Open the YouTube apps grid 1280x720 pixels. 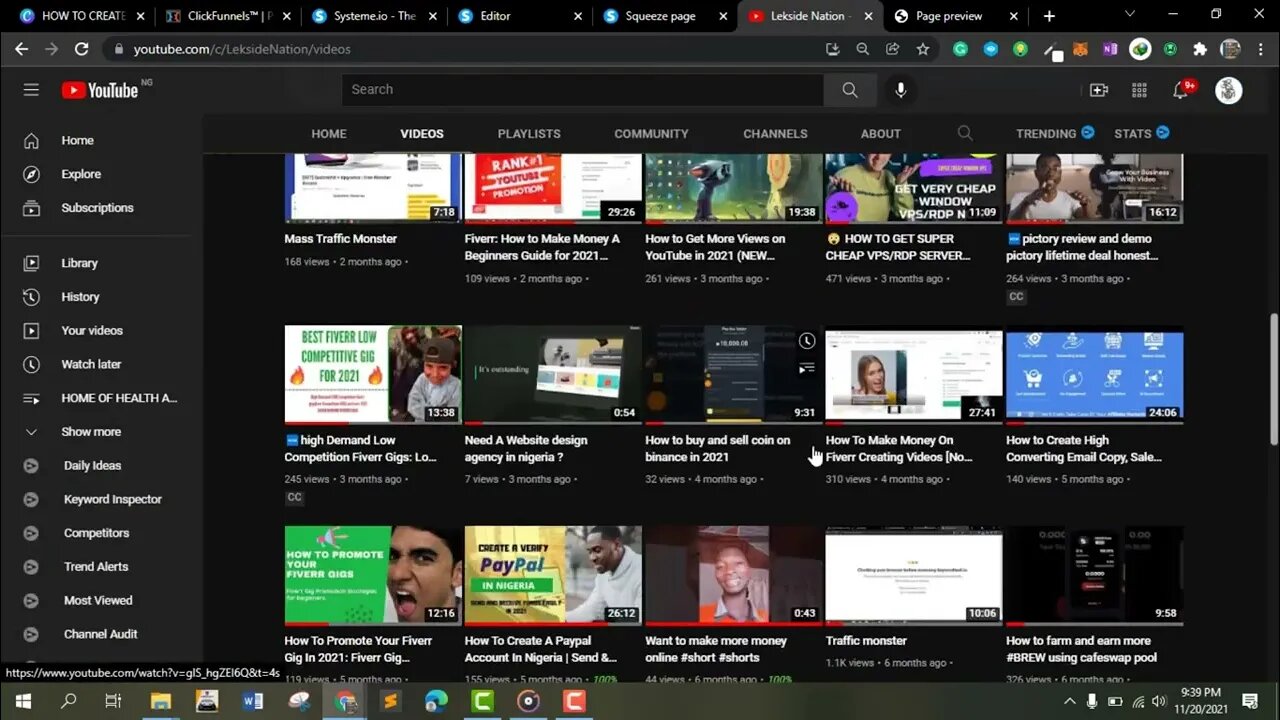[1139, 90]
